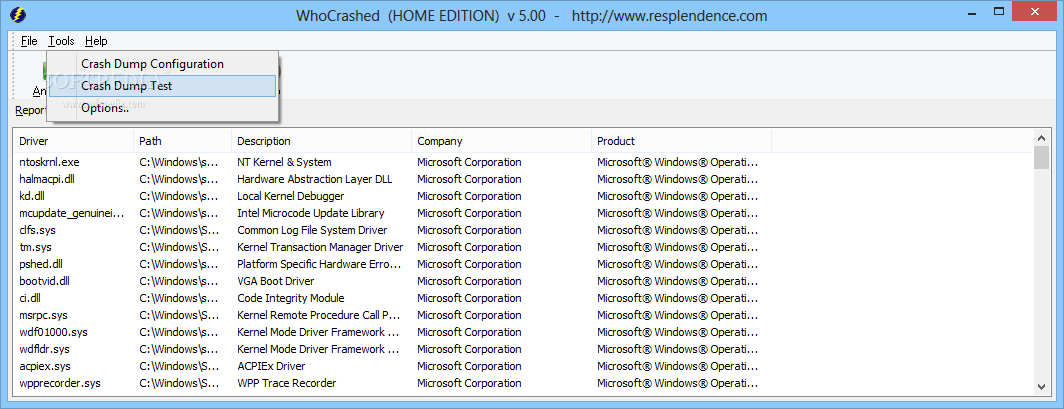Open the File menu
The height and width of the screenshot is (409, 1064).
point(29,41)
